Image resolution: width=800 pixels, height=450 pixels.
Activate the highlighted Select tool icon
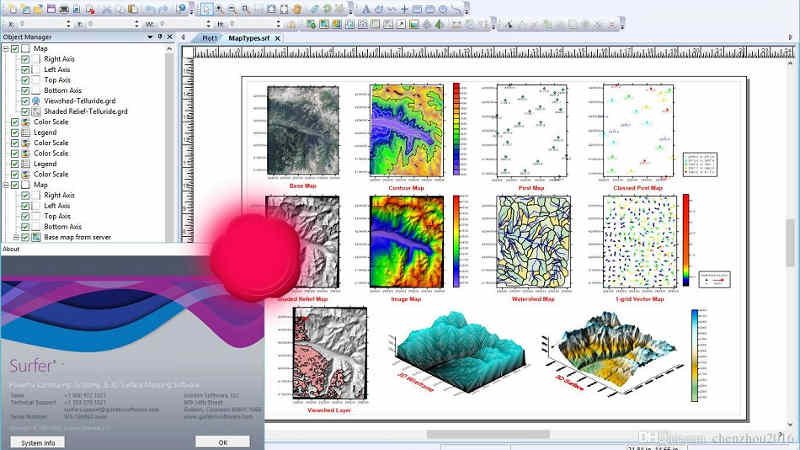click(x=206, y=9)
